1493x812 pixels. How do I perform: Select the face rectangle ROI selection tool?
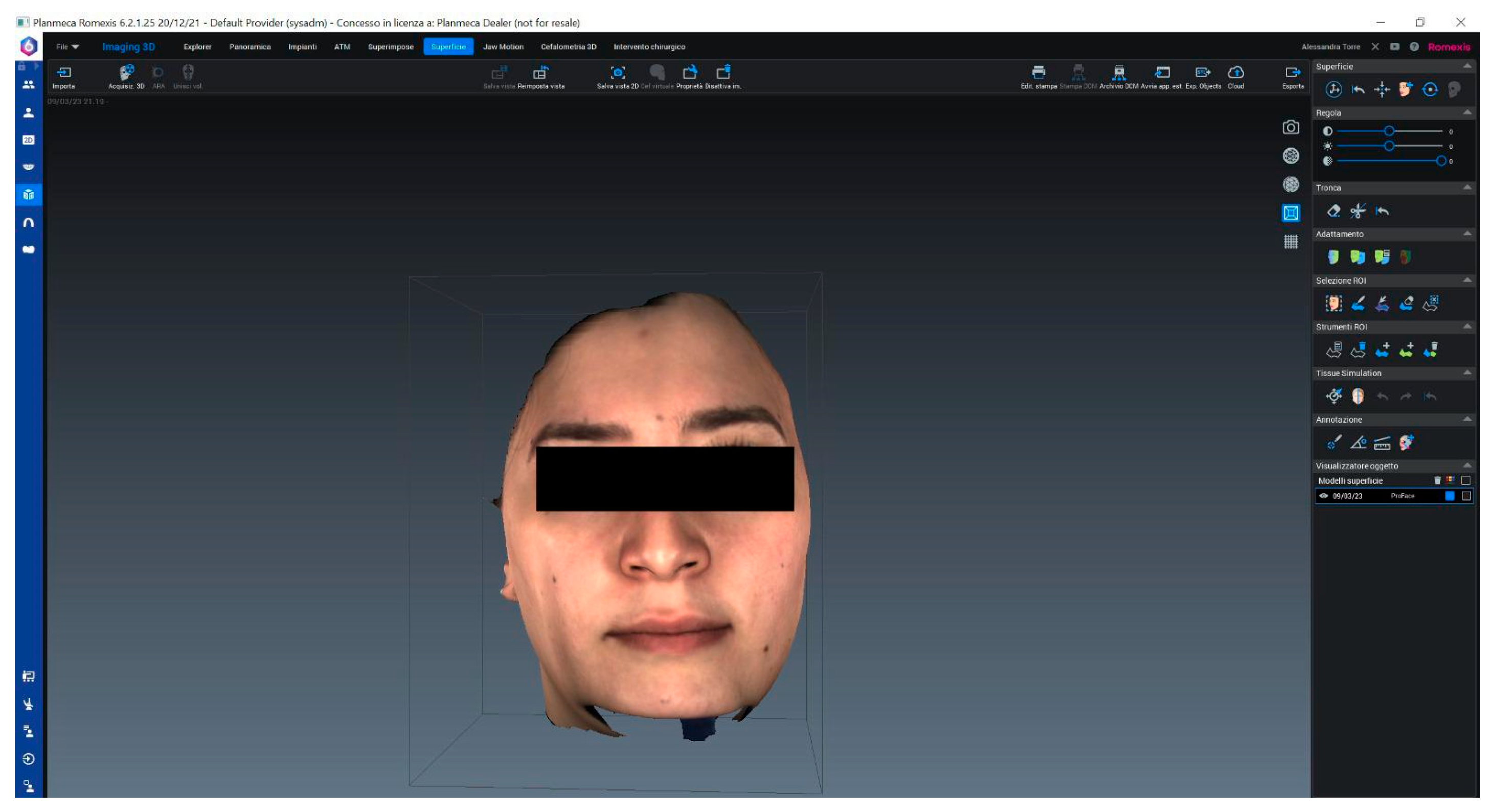(1333, 304)
